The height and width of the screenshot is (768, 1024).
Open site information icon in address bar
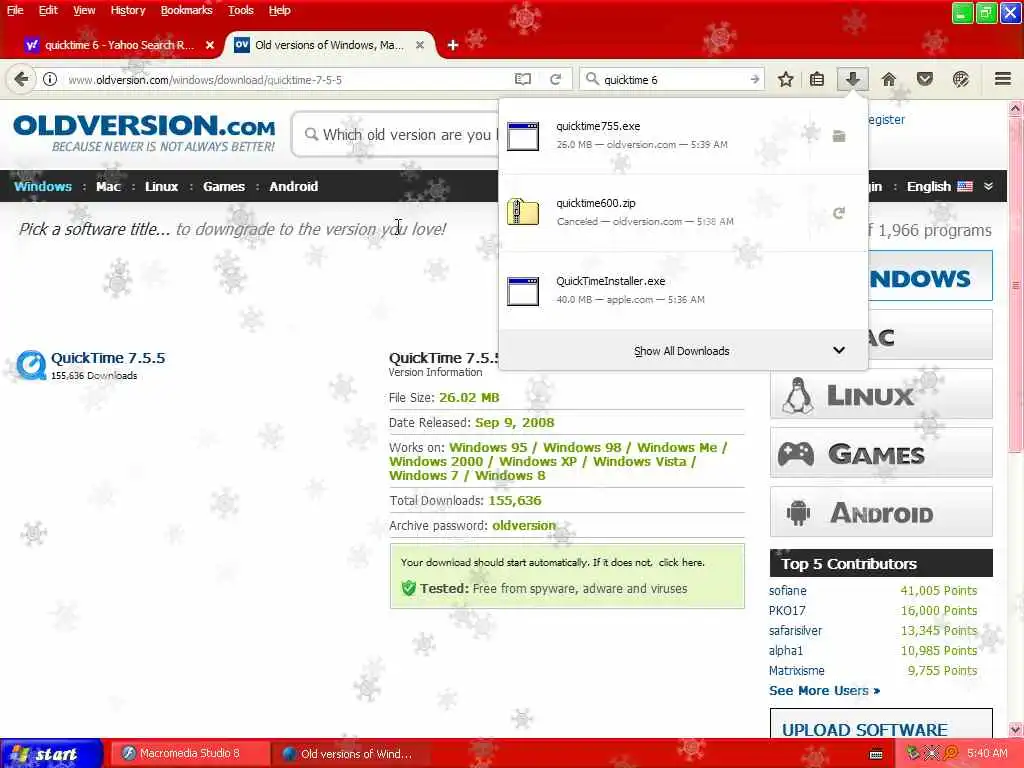(50, 80)
